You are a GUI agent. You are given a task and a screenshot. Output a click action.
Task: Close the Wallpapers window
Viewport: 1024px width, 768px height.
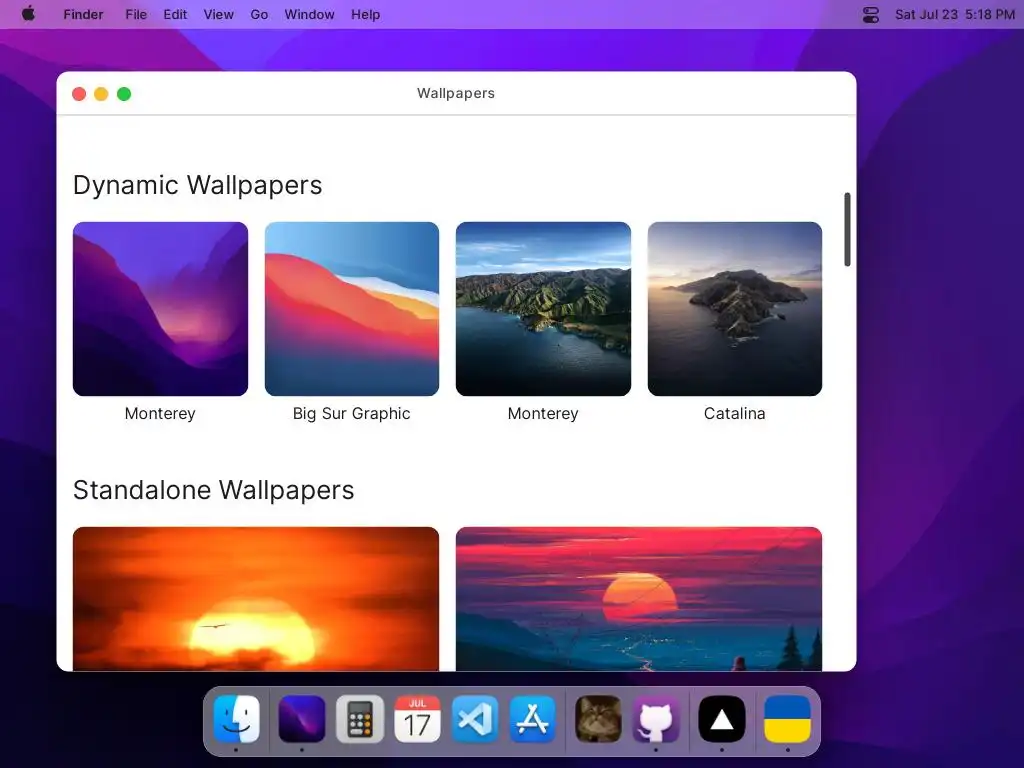pos(79,94)
